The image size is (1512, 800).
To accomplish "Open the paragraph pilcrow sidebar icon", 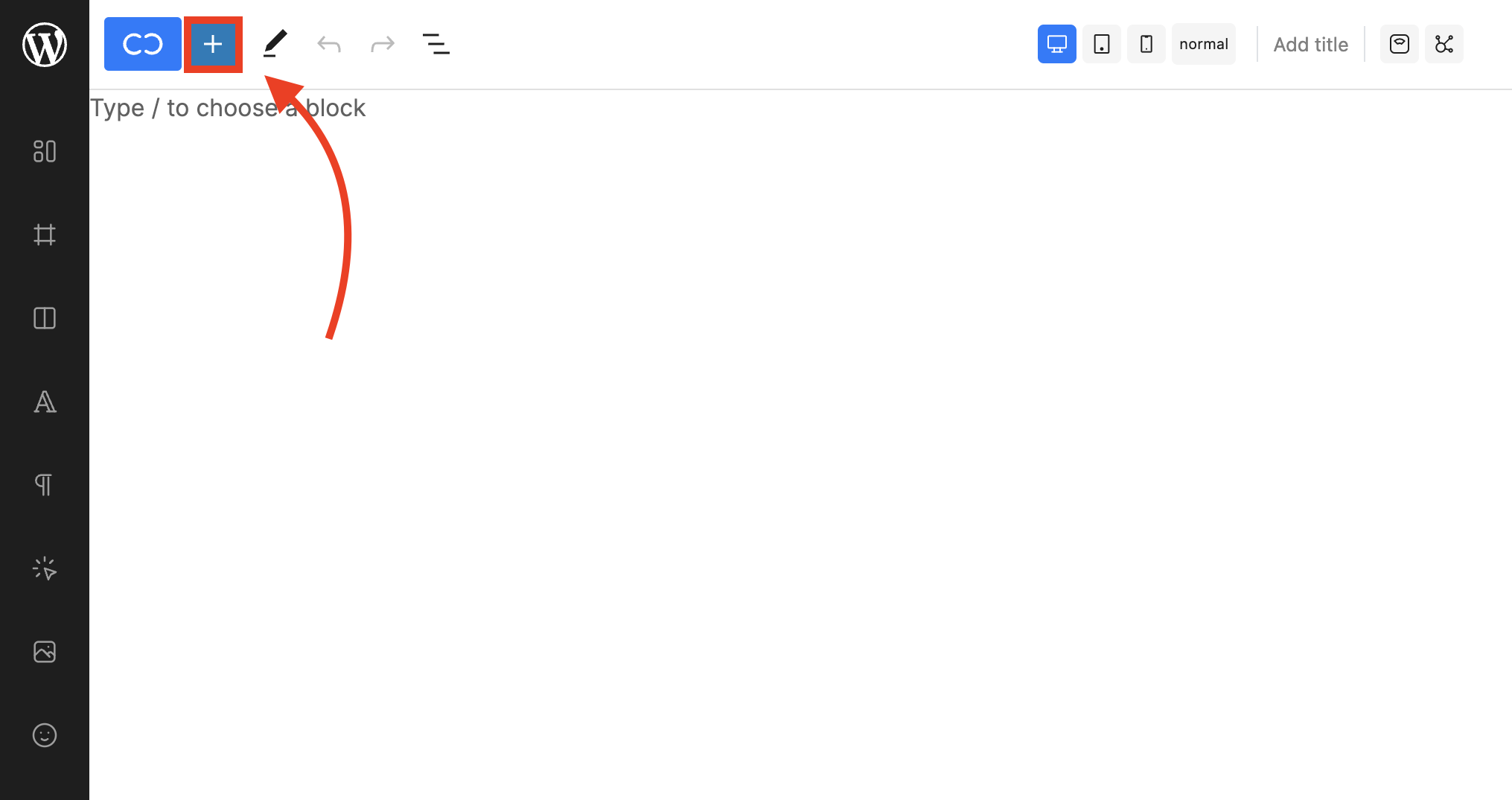I will [x=45, y=485].
